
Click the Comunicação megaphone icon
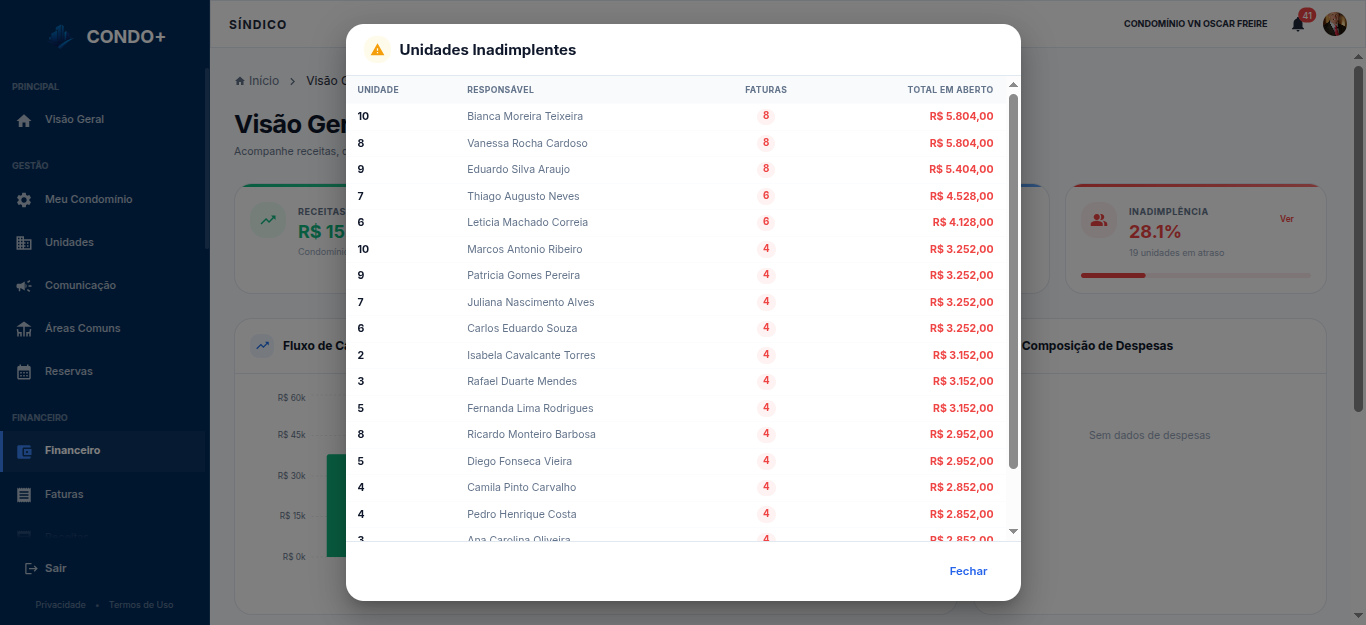[24, 286]
